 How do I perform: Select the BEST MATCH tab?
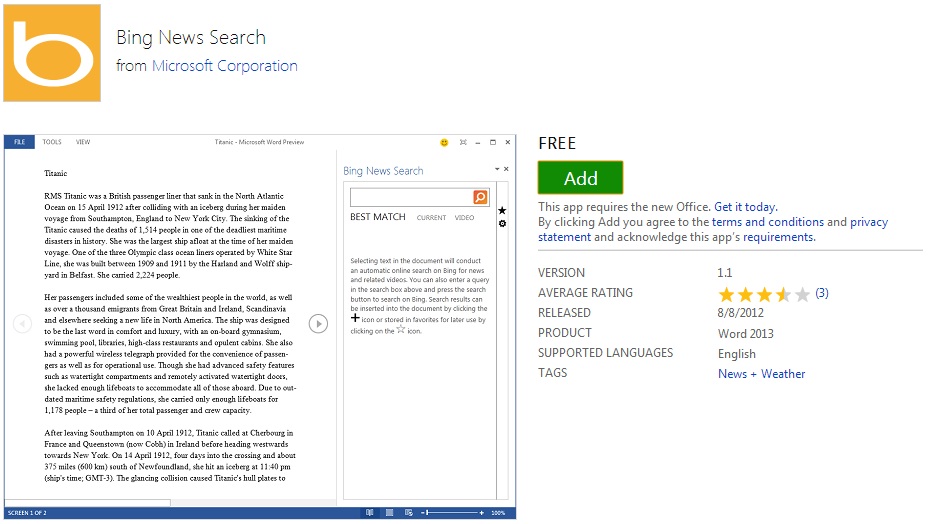tap(378, 217)
